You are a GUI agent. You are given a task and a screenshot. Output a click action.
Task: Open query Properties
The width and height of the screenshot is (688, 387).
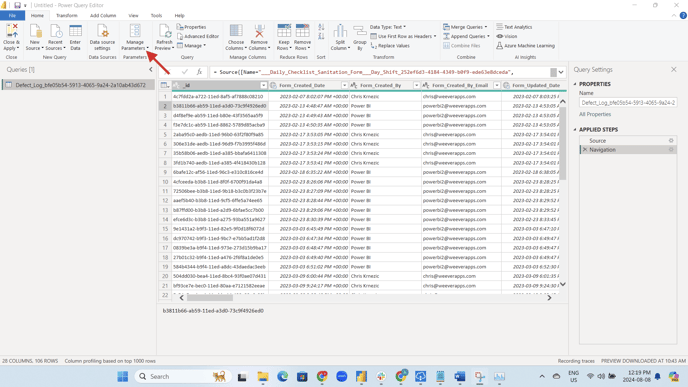tap(191, 27)
